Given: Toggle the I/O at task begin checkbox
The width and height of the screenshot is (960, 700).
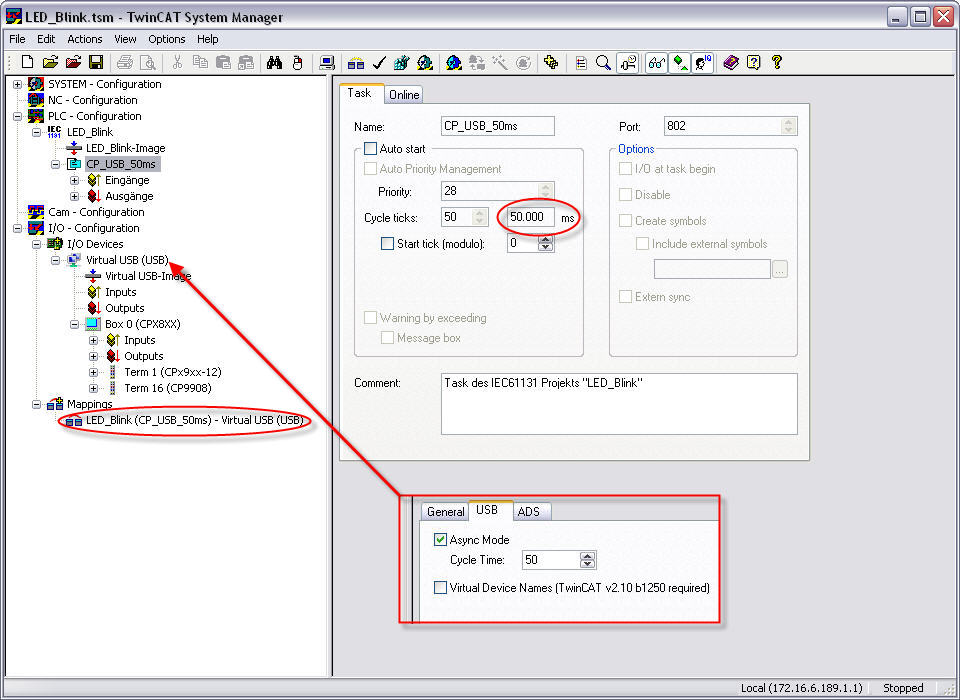Looking at the screenshot, I should (625, 169).
